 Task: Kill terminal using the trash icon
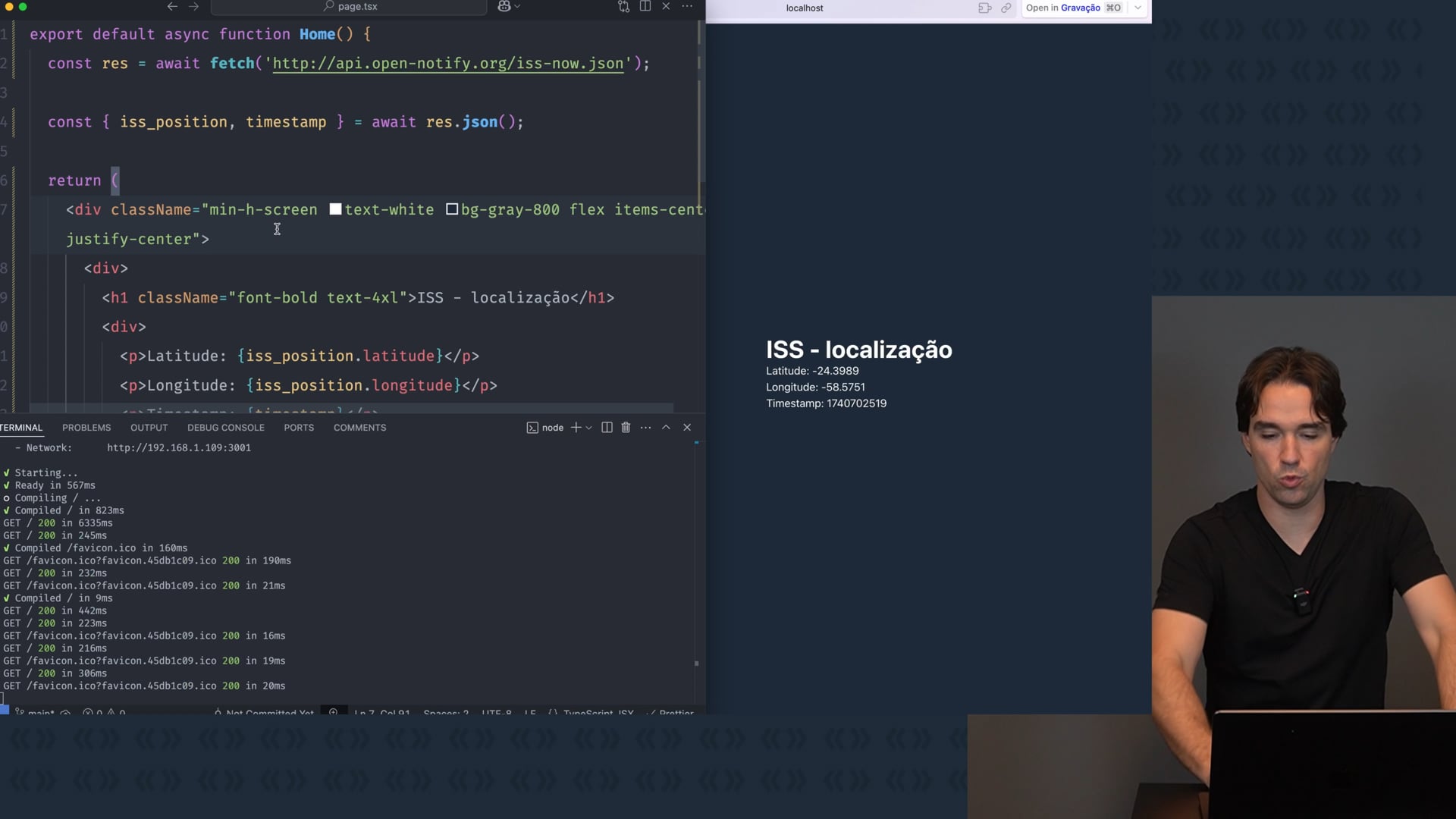[x=626, y=428]
